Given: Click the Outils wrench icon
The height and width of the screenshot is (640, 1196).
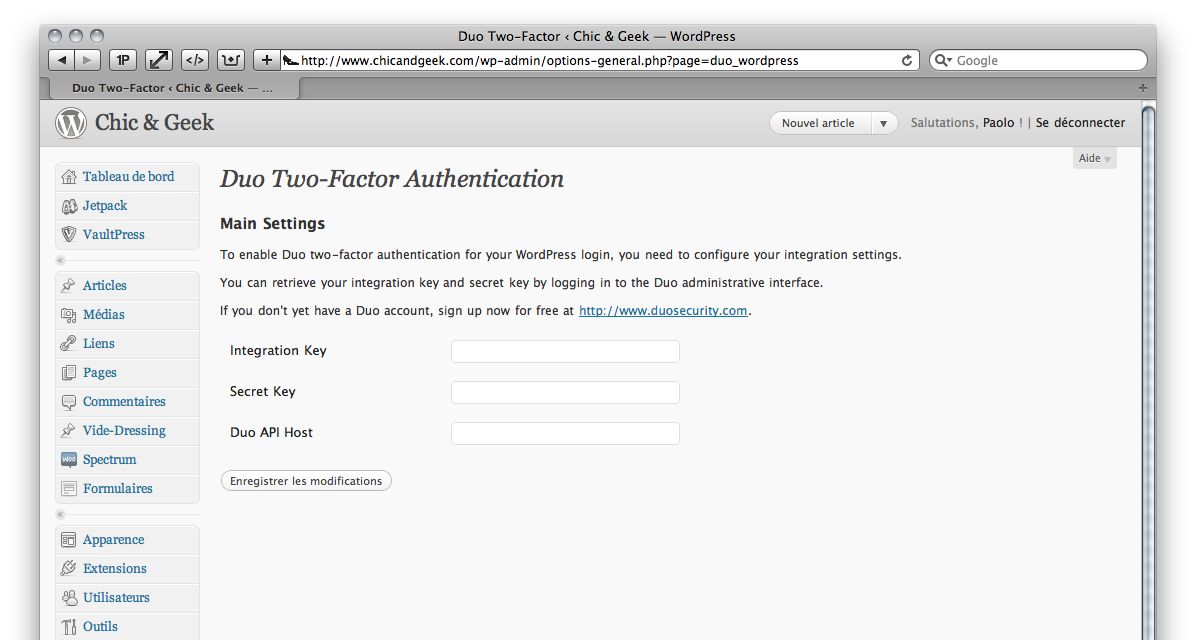Looking at the screenshot, I should (x=69, y=627).
